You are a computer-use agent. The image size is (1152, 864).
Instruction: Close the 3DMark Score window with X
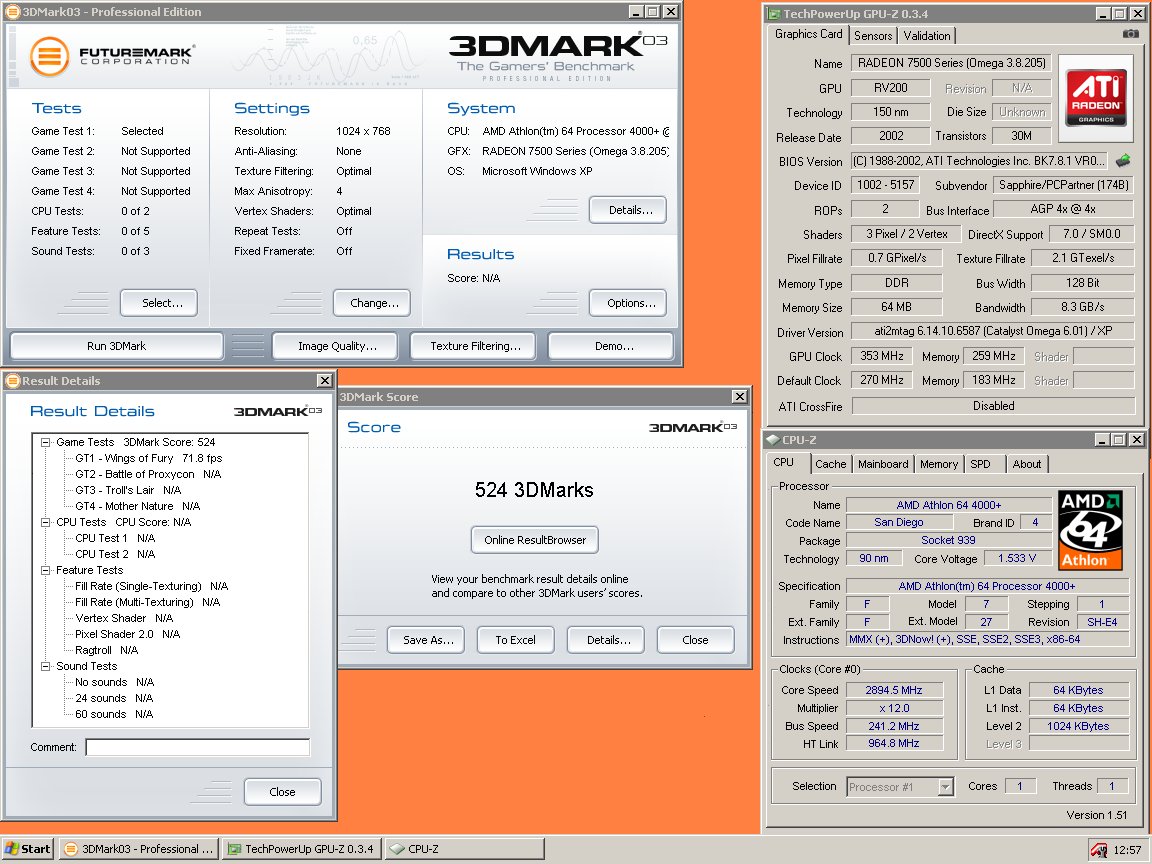[x=740, y=397]
